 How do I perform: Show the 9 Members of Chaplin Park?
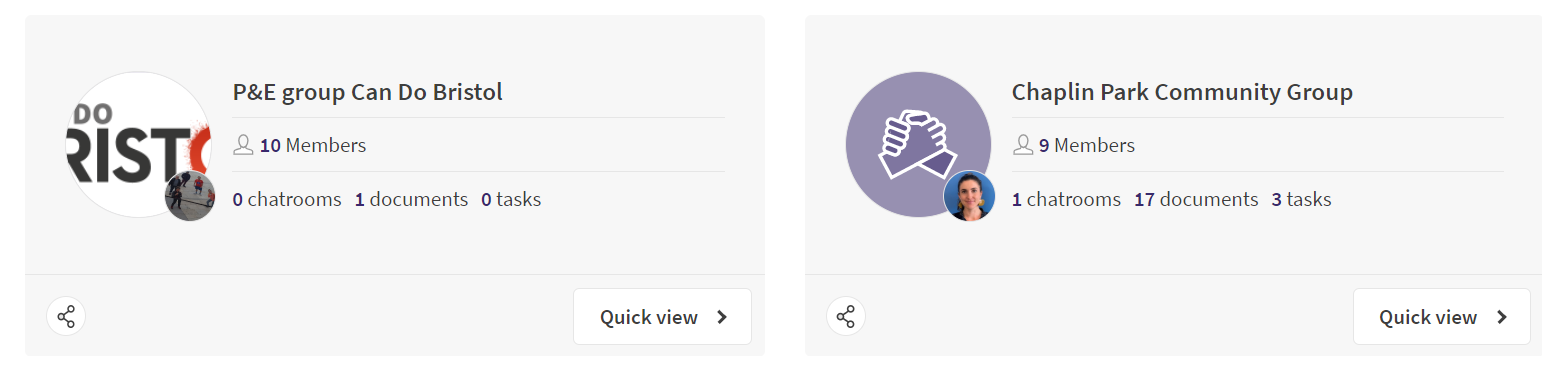tap(1087, 145)
